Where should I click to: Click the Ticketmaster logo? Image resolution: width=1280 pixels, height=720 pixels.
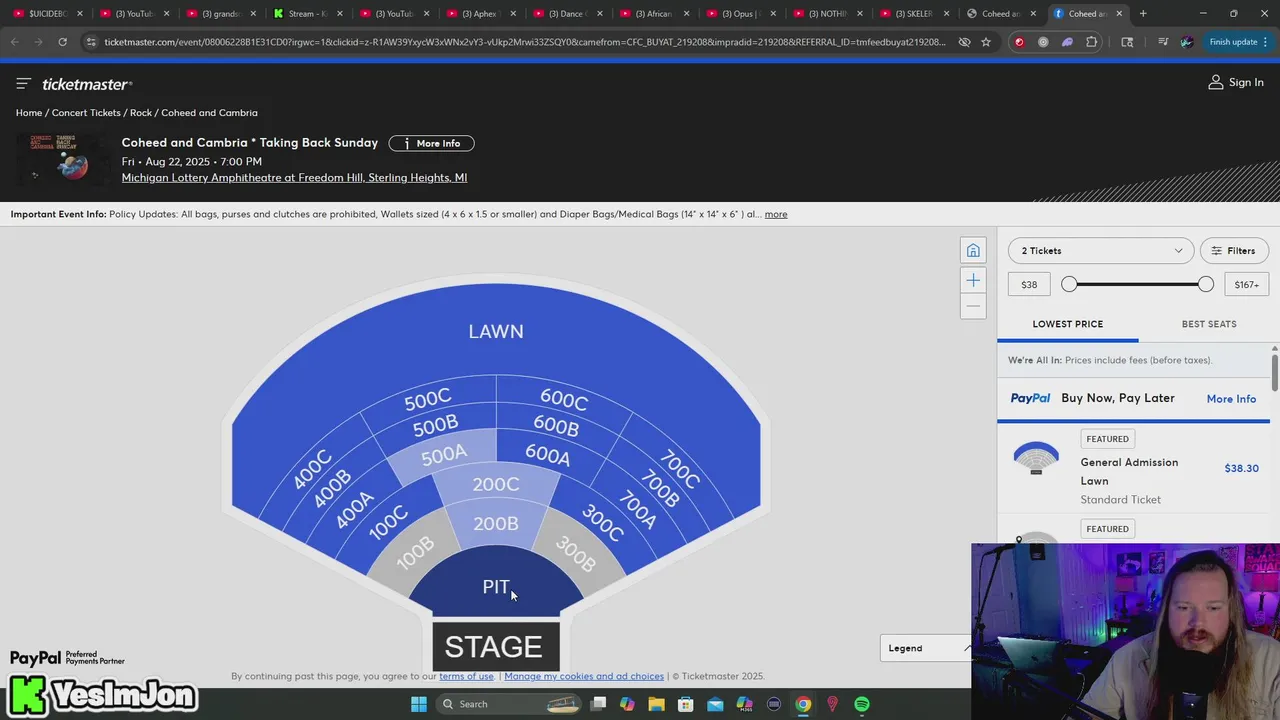tap(87, 84)
